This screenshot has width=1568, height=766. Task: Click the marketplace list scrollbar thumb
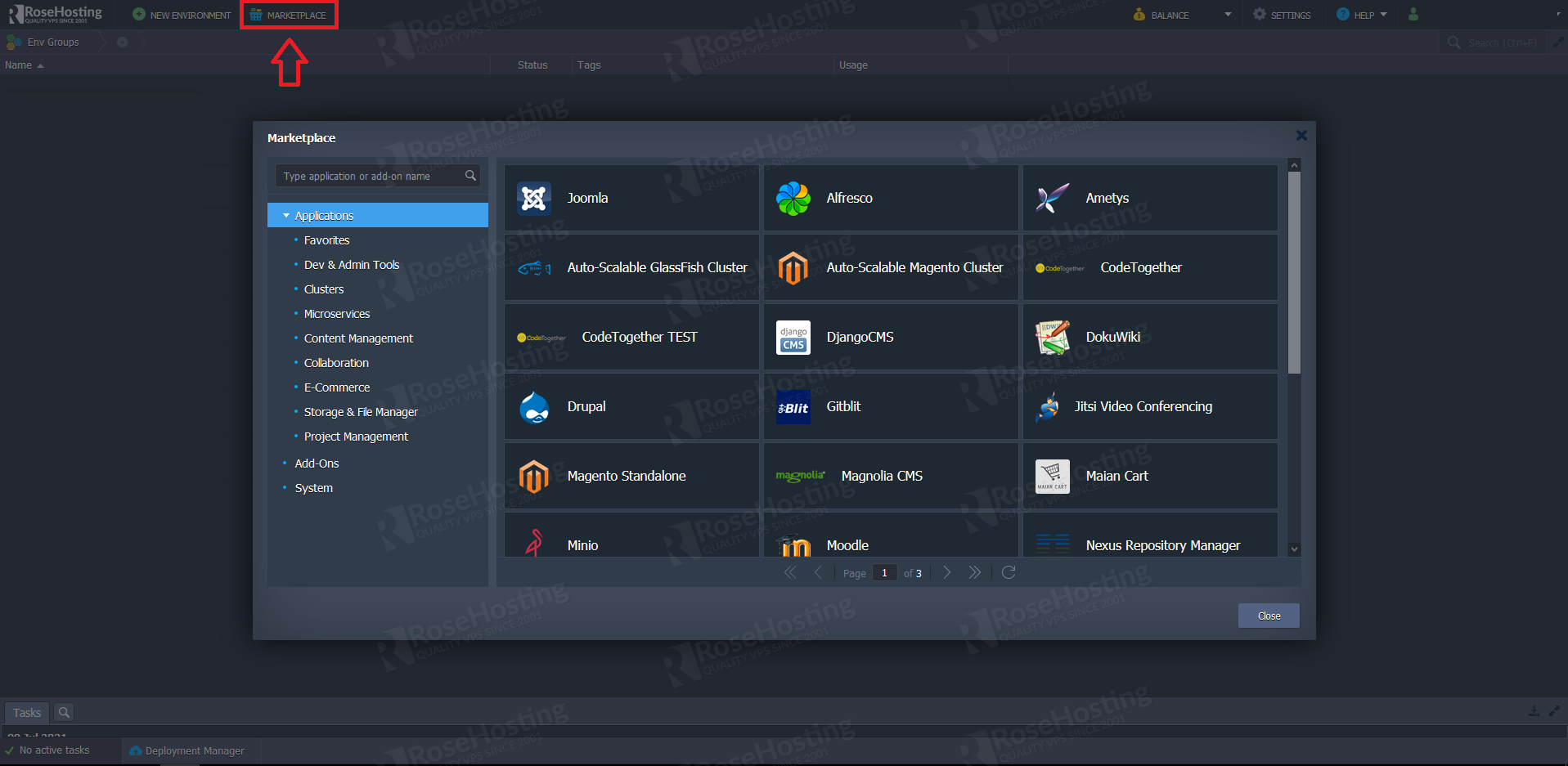pyautogui.click(x=1294, y=272)
